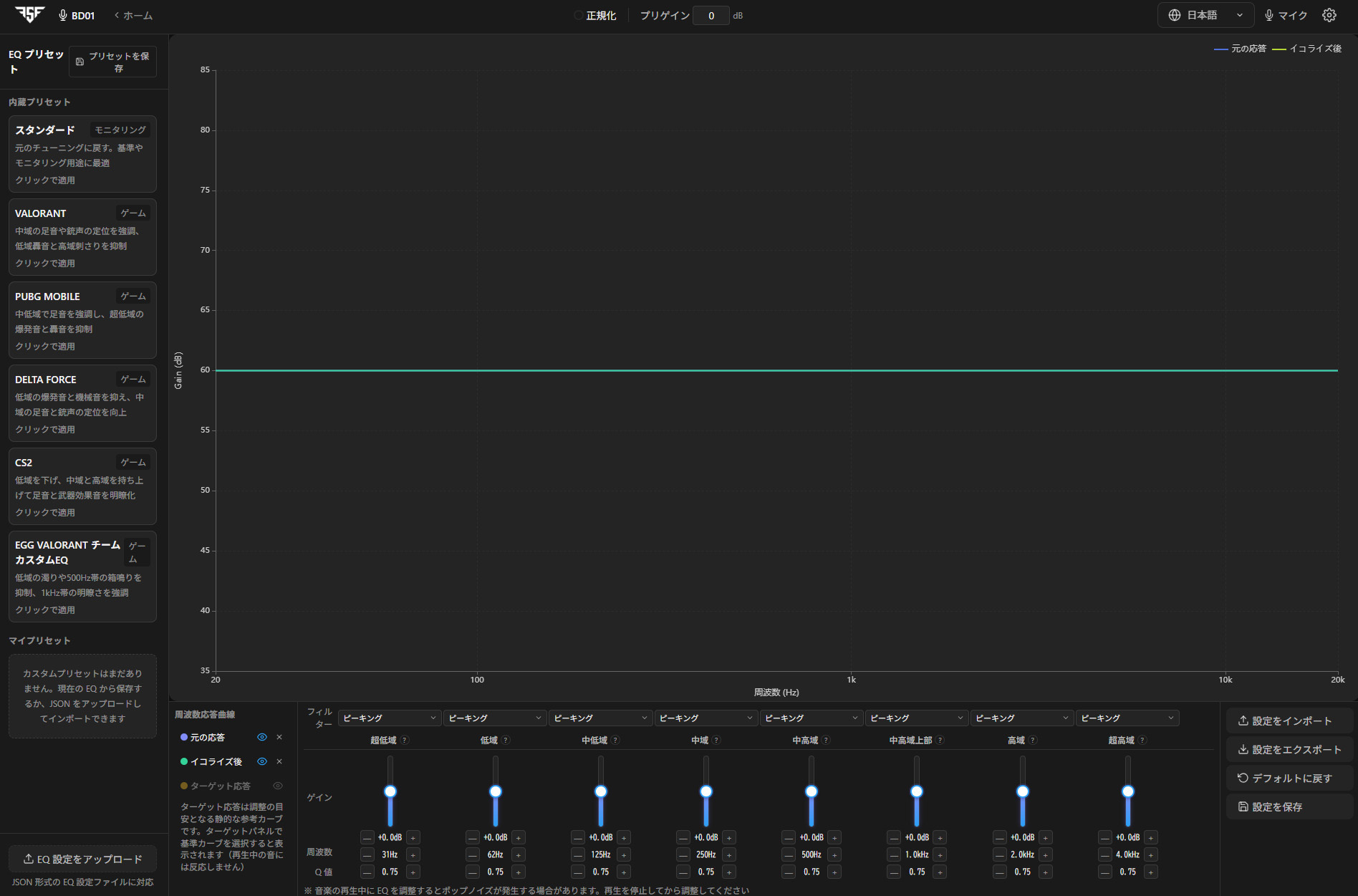Open filter type dropdown for 低域

494,718
